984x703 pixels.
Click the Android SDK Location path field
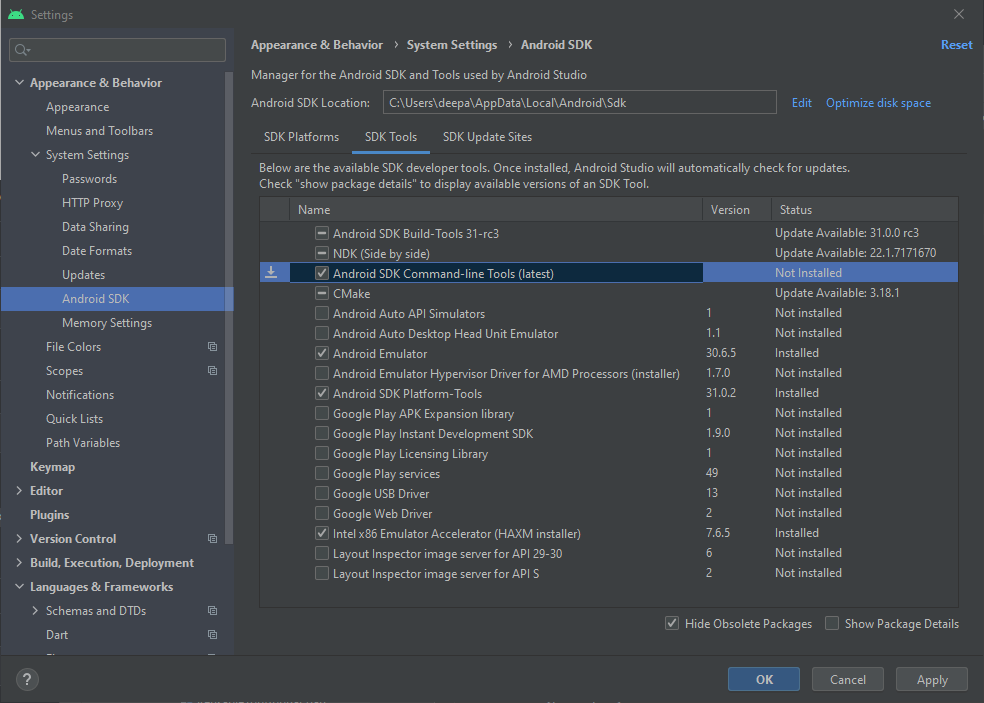580,102
